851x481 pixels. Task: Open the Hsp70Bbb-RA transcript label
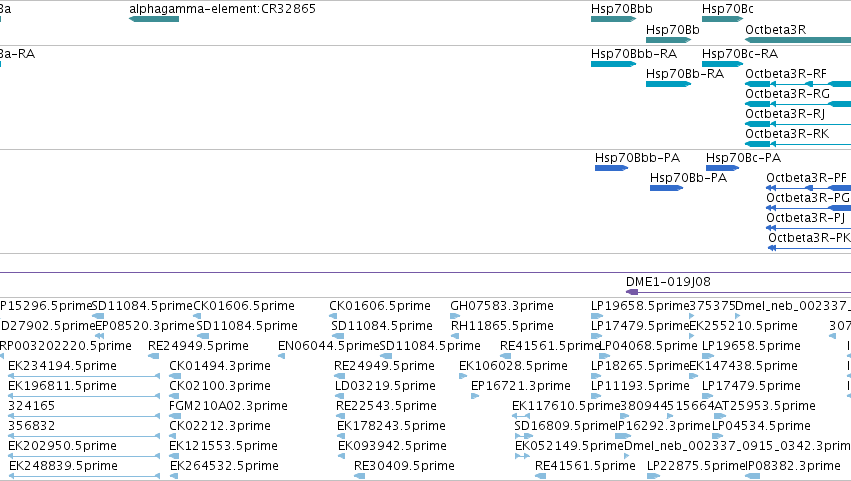point(634,54)
